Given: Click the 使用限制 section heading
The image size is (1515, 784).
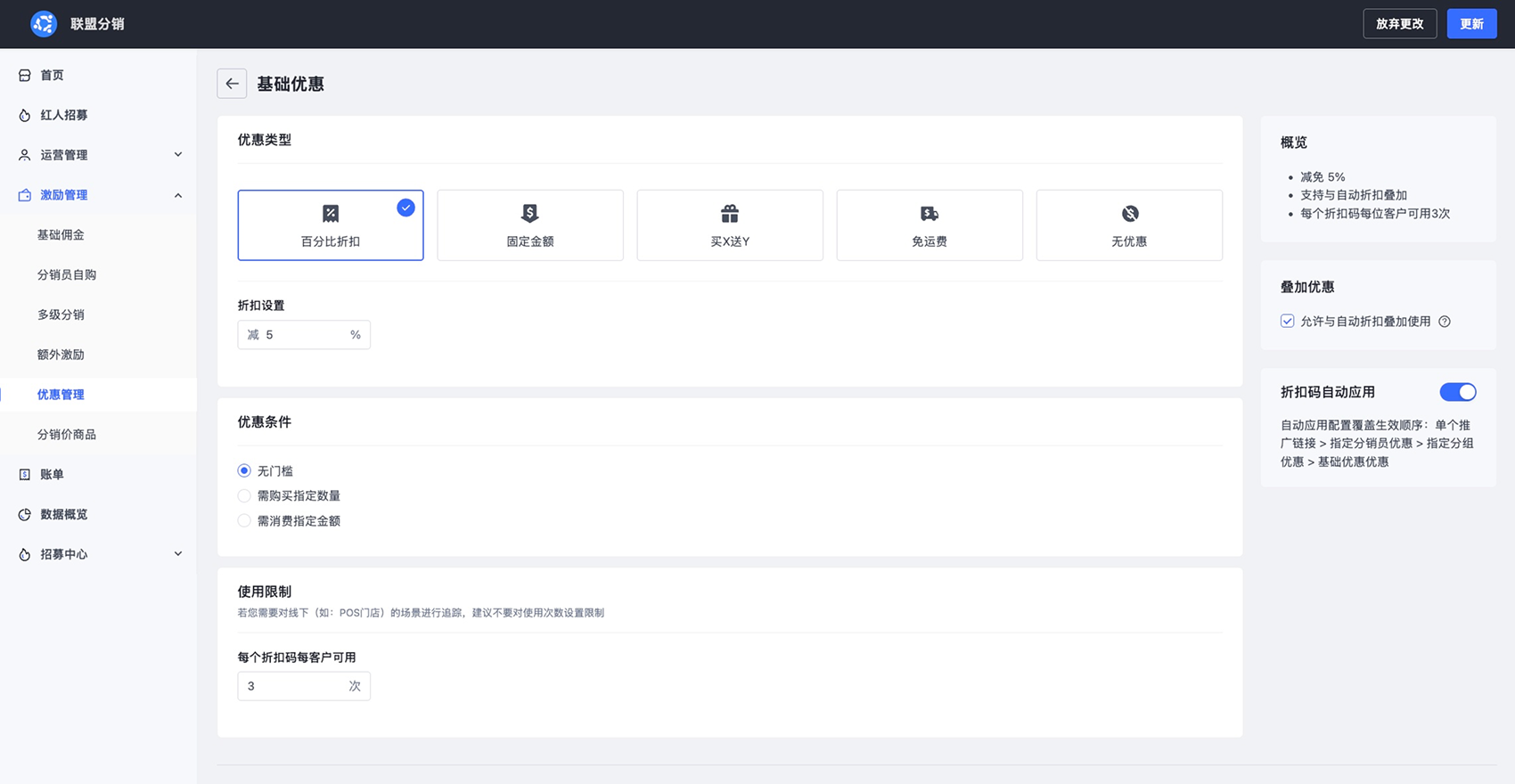Looking at the screenshot, I should pos(265,592).
